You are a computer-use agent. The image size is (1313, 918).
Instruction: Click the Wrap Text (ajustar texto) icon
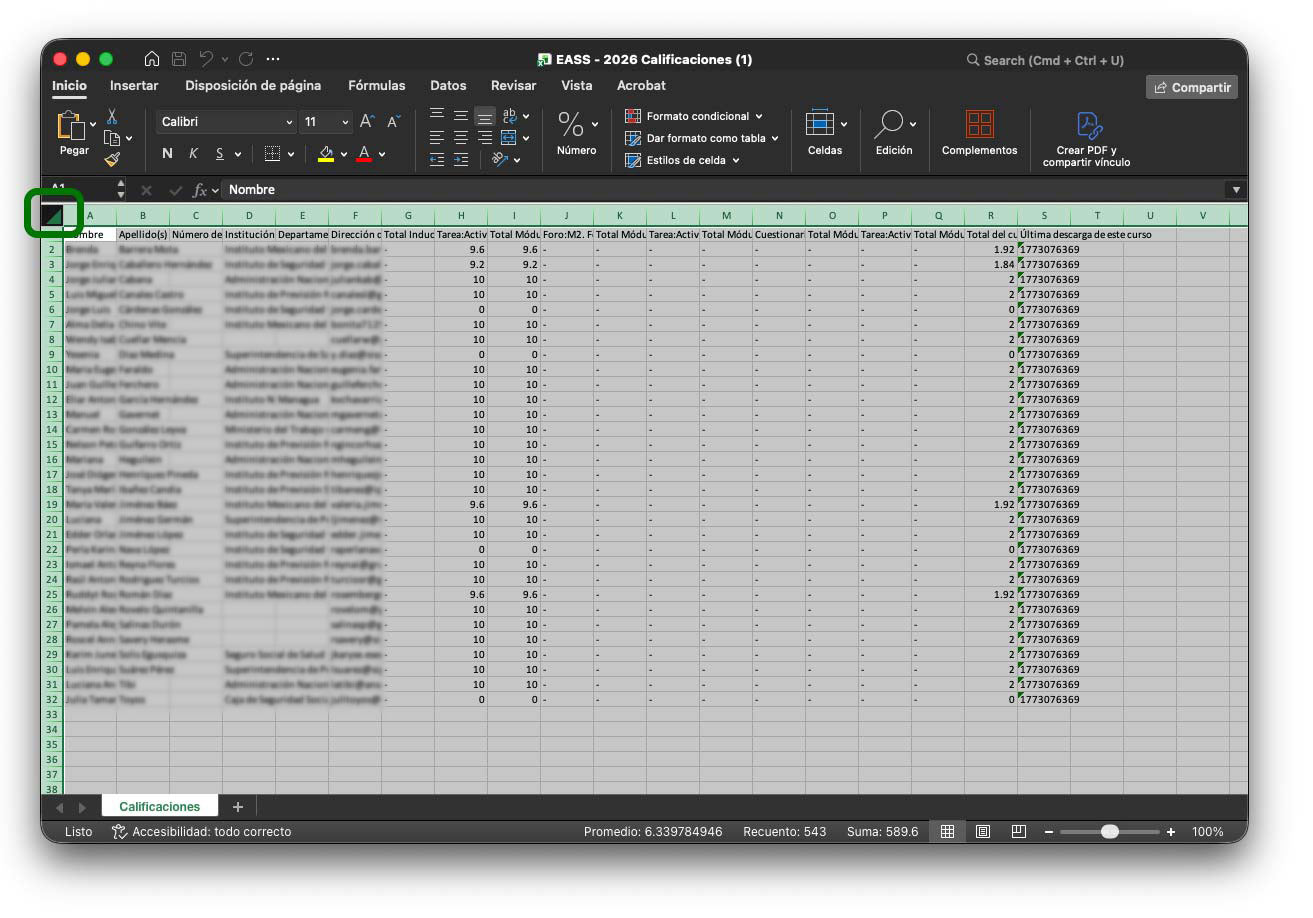[511, 117]
